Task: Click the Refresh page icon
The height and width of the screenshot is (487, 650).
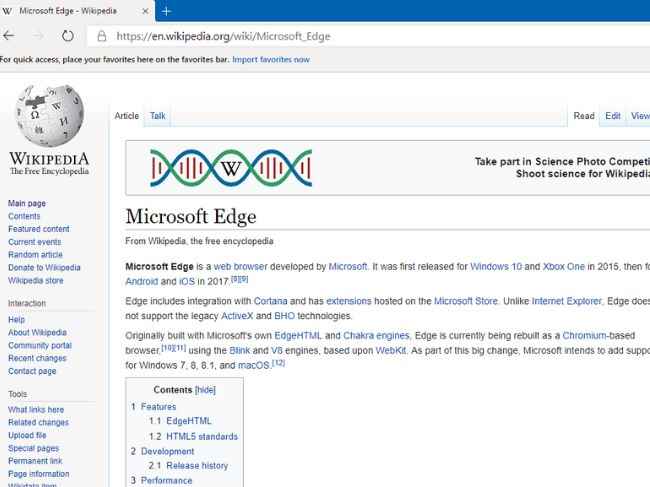Action: [x=68, y=36]
